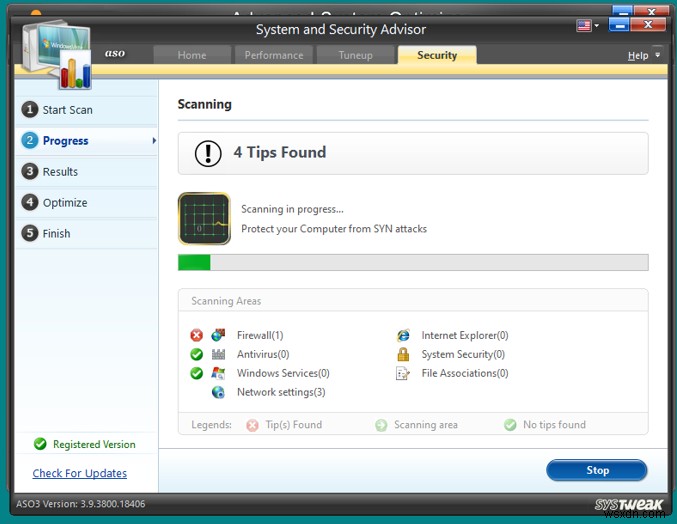Click the System Security(0) label
Viewport: 677px width, 524px height.
click(x=463, y=354)
